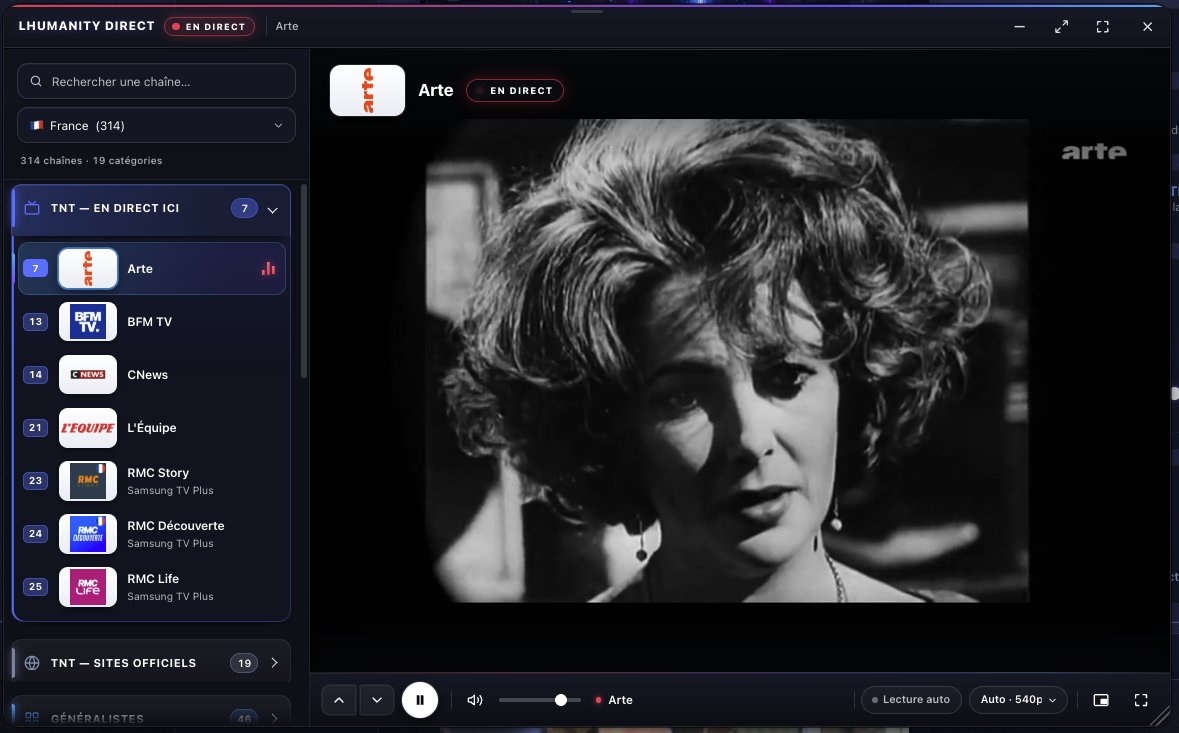1179x733 pixels.
Task: Click the TV icon beside TNT — EN DIRECT ICI
Action: tap(32, 208)
